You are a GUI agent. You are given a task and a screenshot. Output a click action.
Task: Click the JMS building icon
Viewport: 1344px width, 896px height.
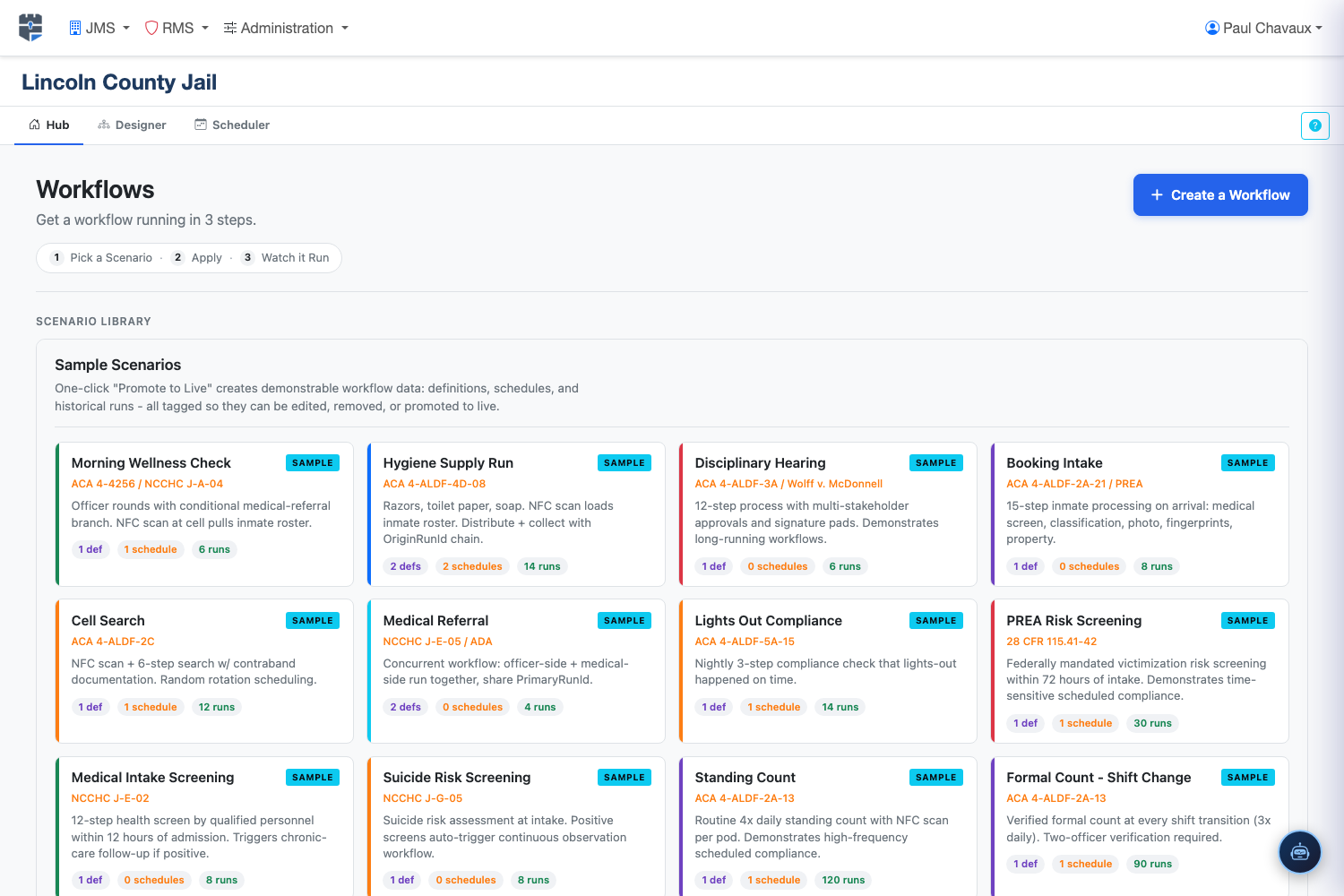pos(75,28)
